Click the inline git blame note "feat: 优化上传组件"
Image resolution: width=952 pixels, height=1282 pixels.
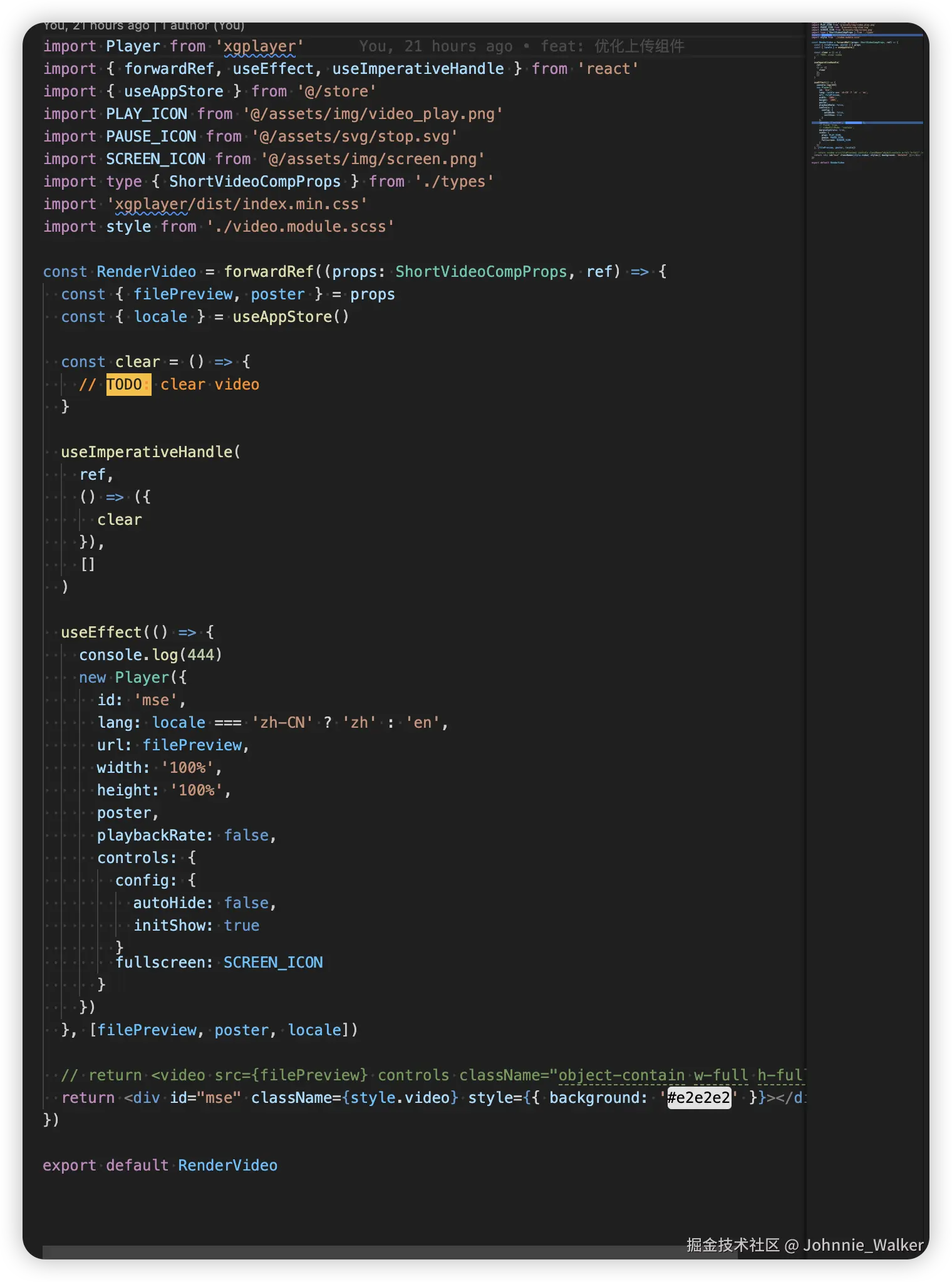click(x=613, y=46)
